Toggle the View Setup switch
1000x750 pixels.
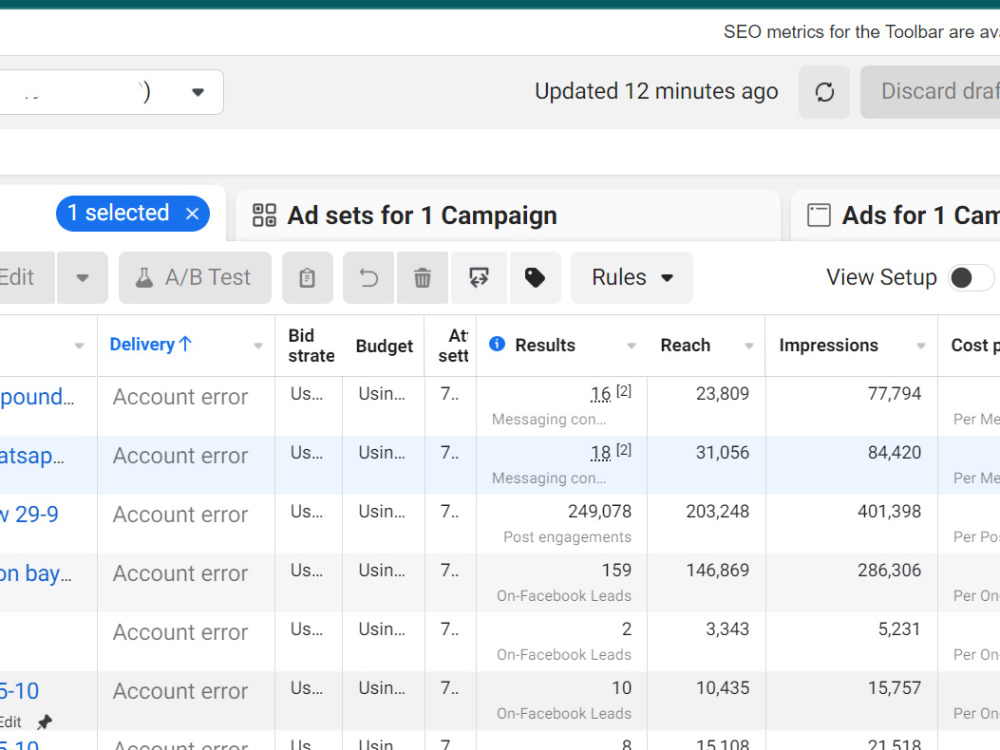click(x=971, y=277)
